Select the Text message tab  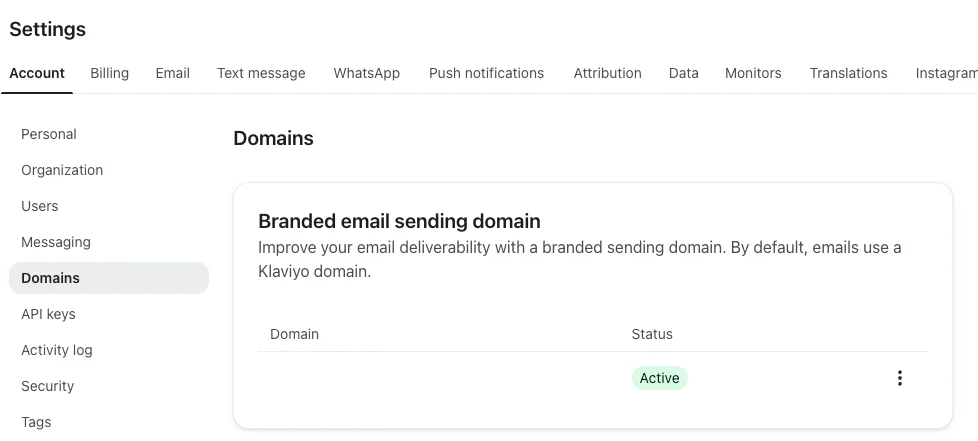pos(261,73)
